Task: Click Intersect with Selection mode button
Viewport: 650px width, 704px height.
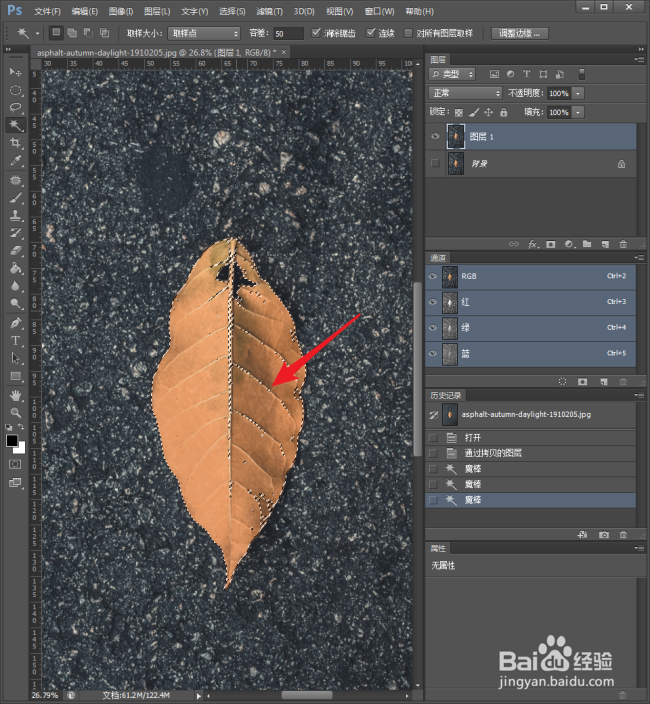Action: pyautogui.click(x=104, y=33)
